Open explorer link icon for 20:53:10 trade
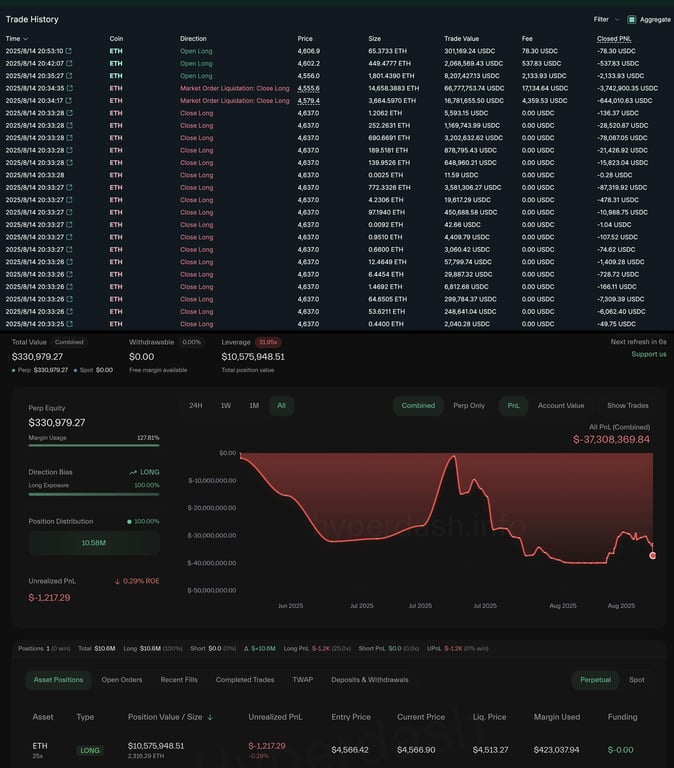The height and width of the screenshot is (768, 674). click(69, 51)
